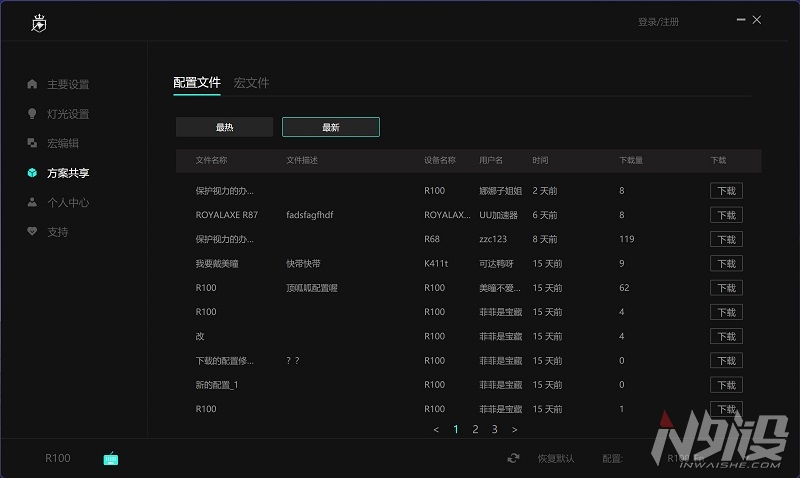
Task: Click user name UU加速器
Action: click(498, 215)
